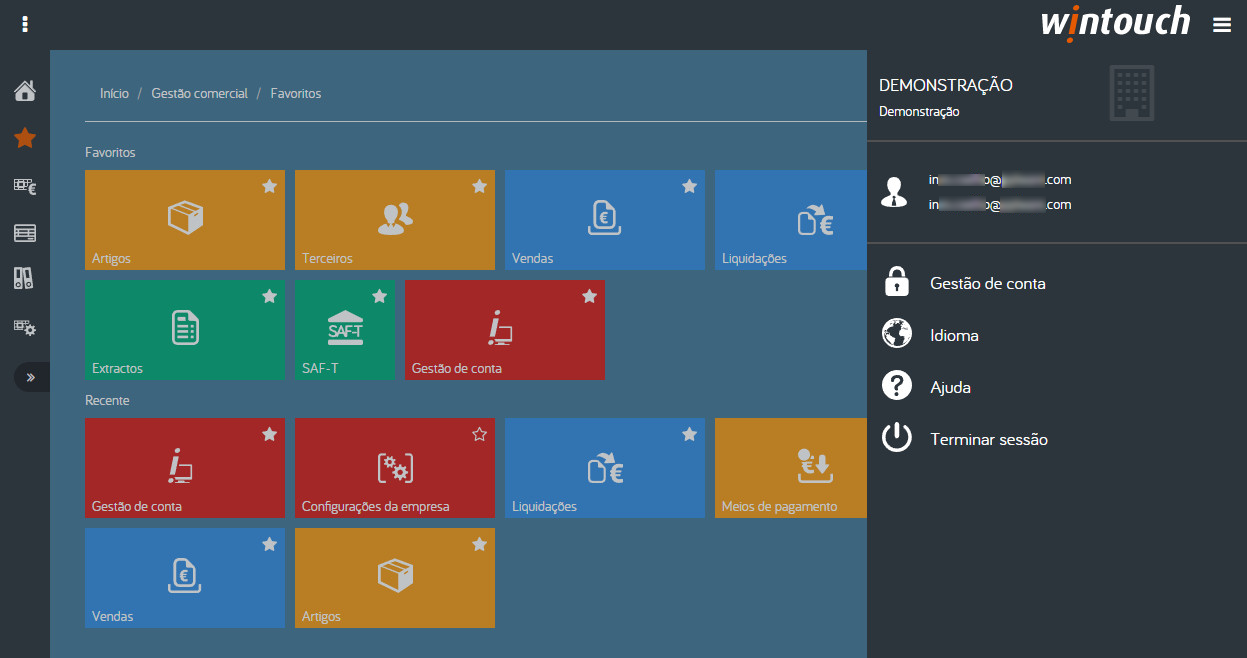Go to Gestão comercial breadcrumb link
Screen dimensions: 1247x658
point(199,93)
